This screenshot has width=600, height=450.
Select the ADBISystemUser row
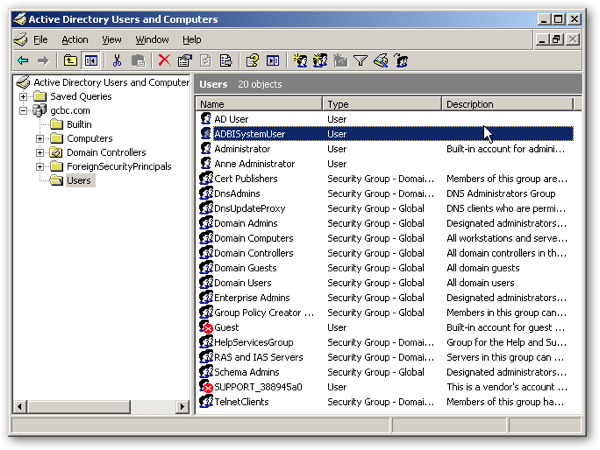386,134
